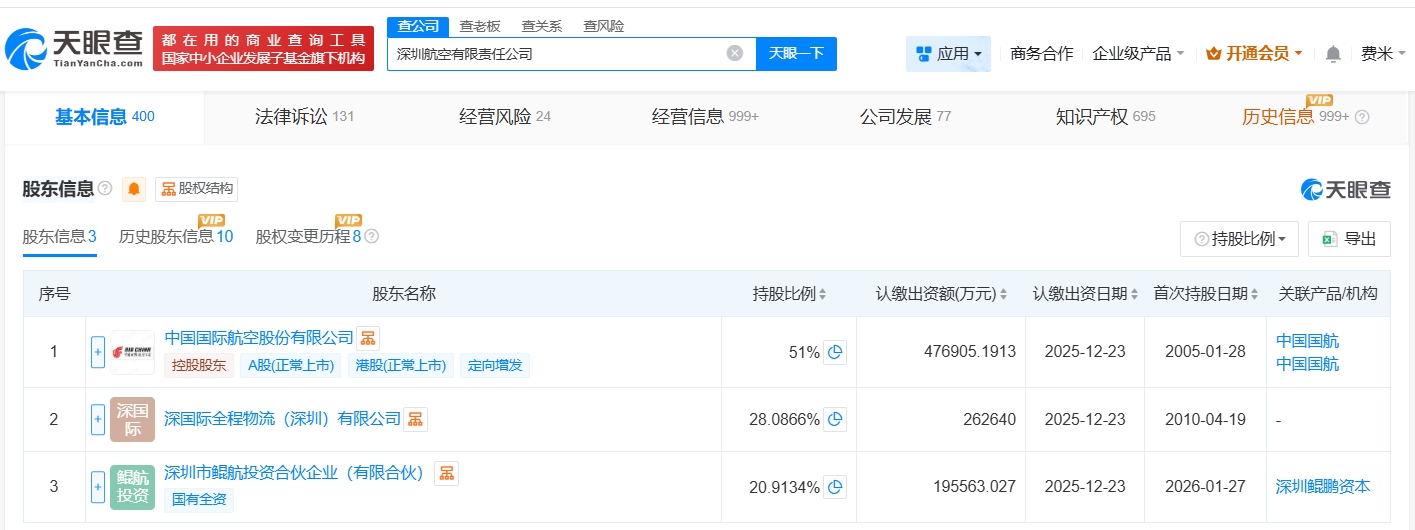Open the 持股比例 filter dropdown
Image resolution: width=1415 pixels, height=530 pixels.
[1239, 239]
